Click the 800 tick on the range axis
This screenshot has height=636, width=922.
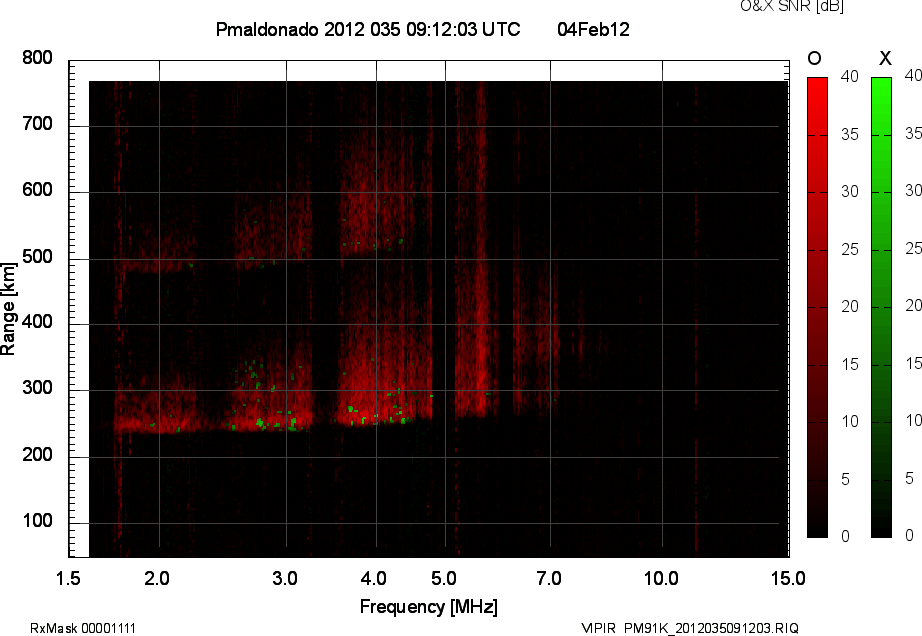pos(37,59)
